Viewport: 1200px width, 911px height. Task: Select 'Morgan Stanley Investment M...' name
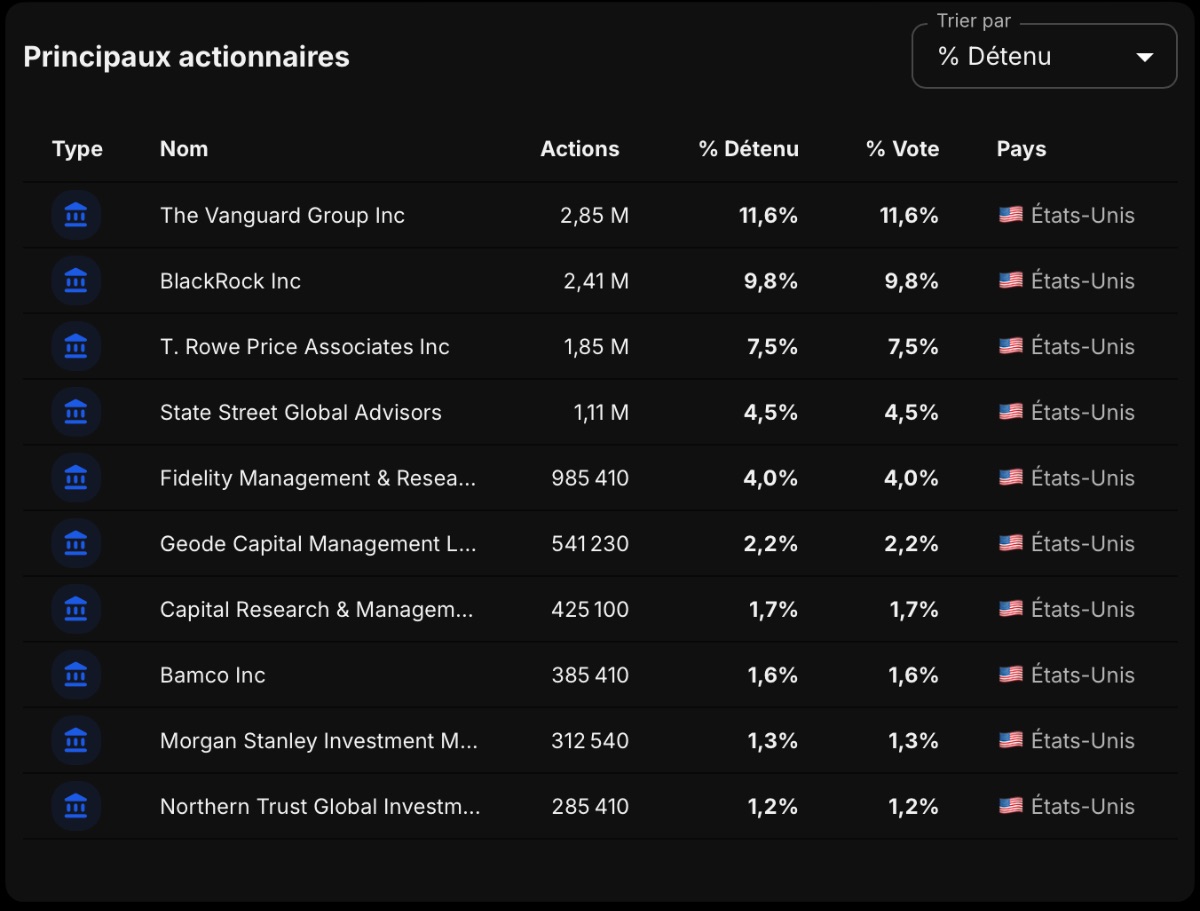319,741
